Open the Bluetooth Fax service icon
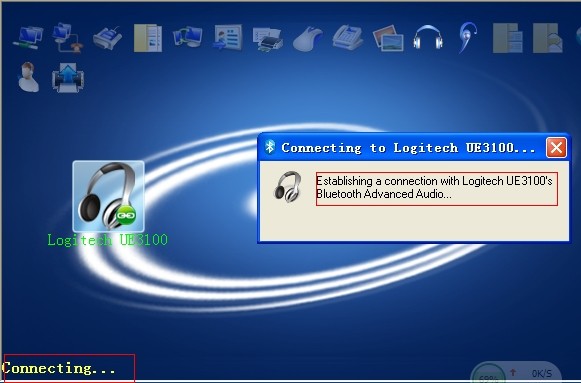This screenshot has height=383, width=581. pyautogui.click(x=348, y=37)
